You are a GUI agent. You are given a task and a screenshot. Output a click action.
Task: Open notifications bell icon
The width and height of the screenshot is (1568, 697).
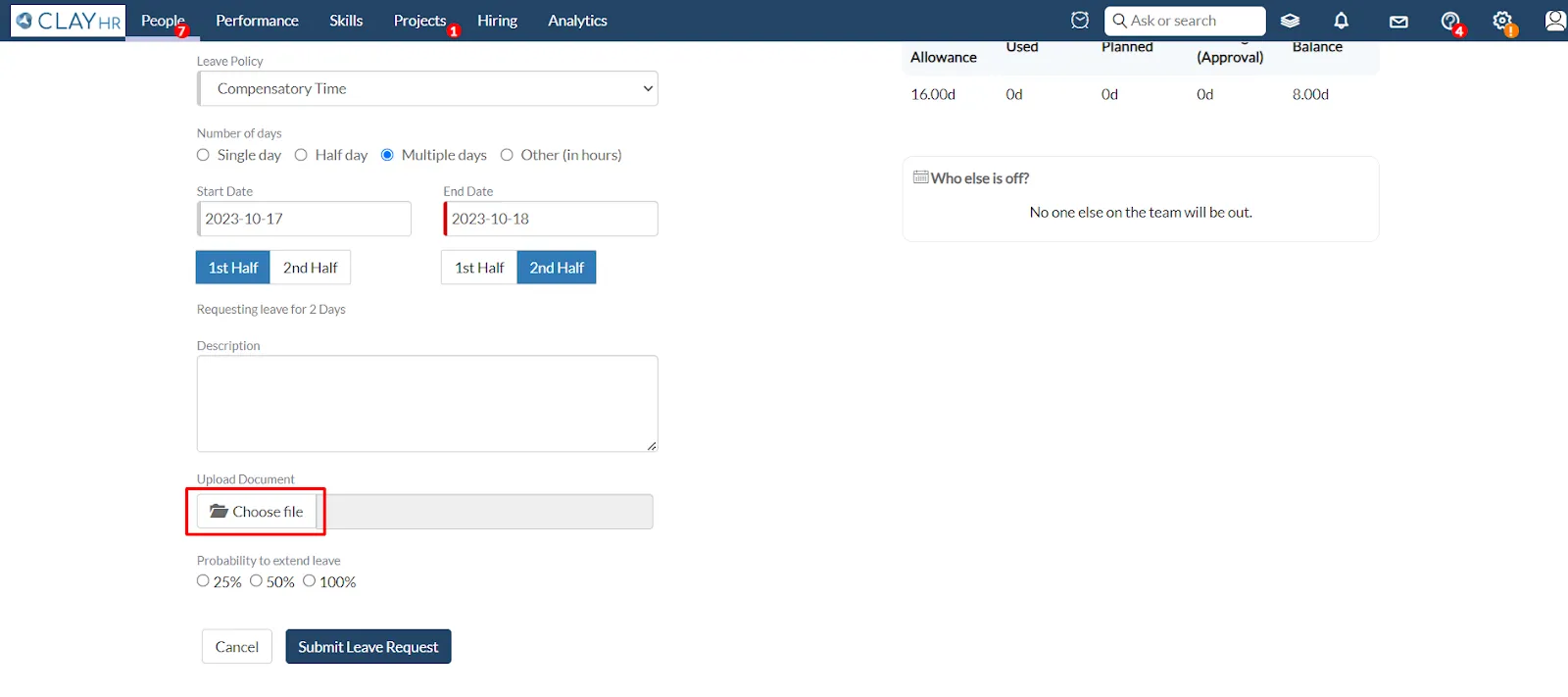click(1342, 21)
